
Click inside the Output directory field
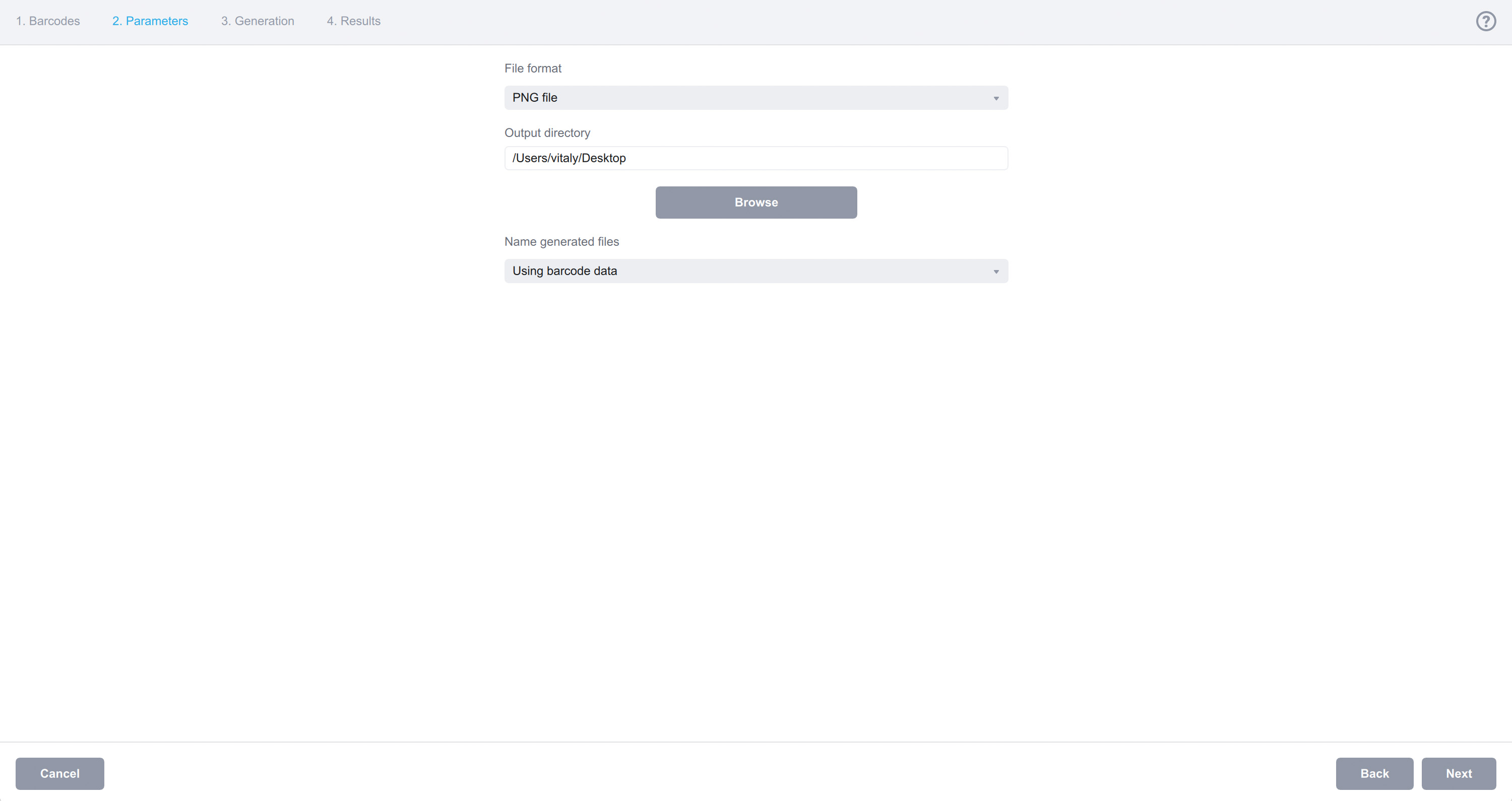point(755,158)
